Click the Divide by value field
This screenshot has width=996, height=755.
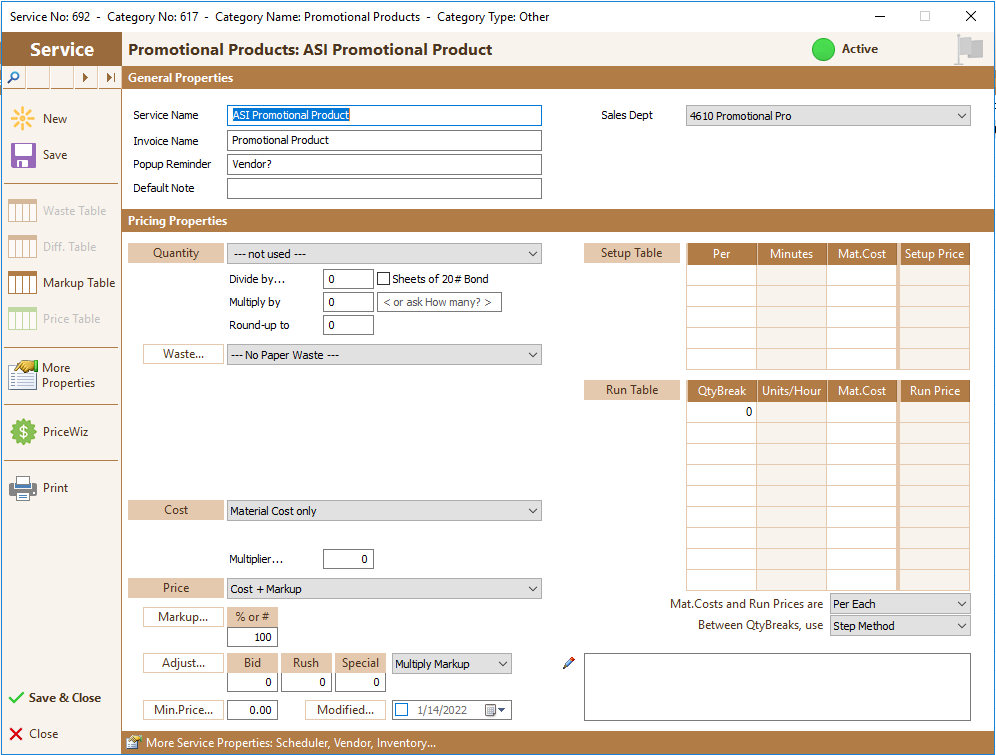pyautogui.click(x=348, y=279)
